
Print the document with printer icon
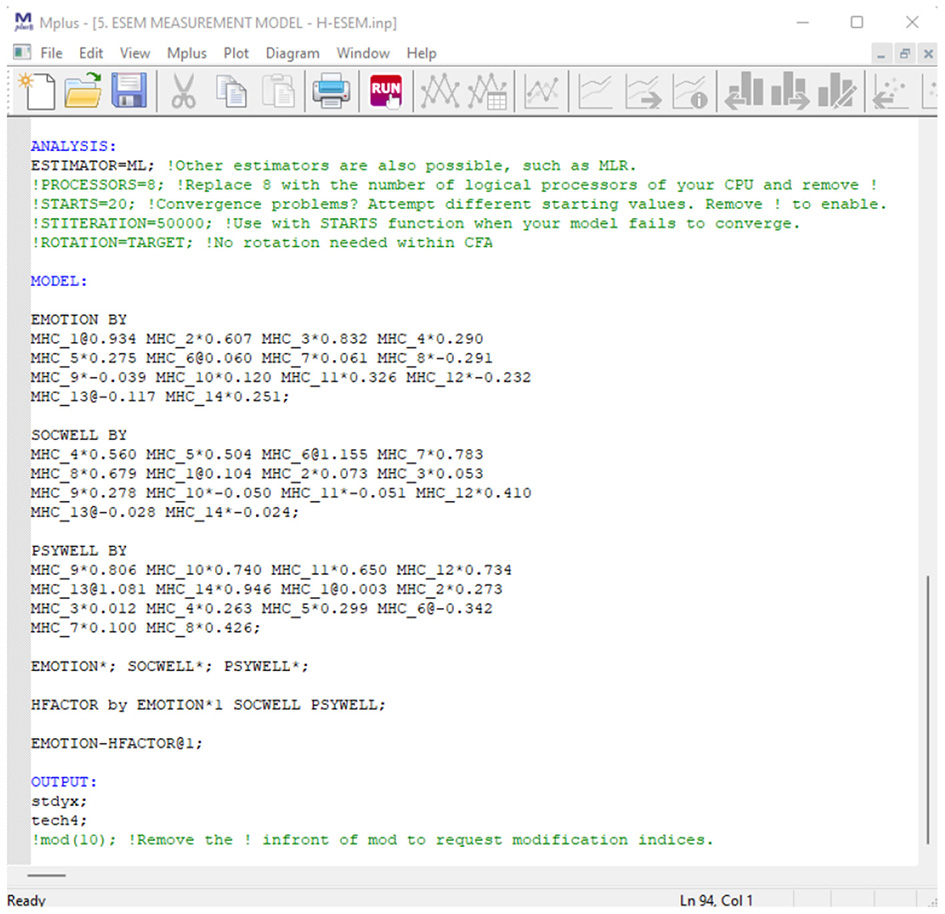click(331, 92)
